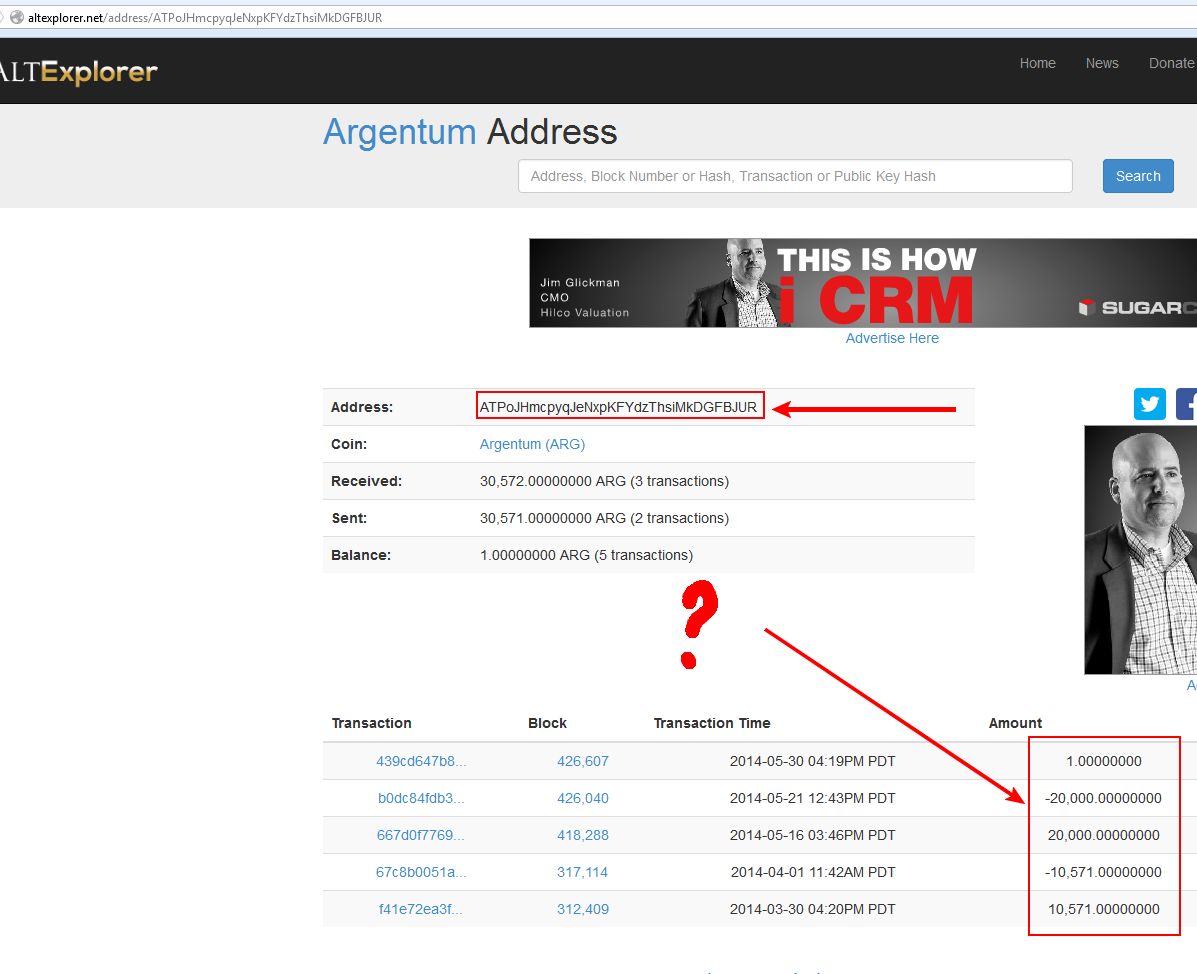Viewport: 1197px width, 974px height.
Task: Click the amount 1.00000000 in table
Action: click(x=1104, y=761)
